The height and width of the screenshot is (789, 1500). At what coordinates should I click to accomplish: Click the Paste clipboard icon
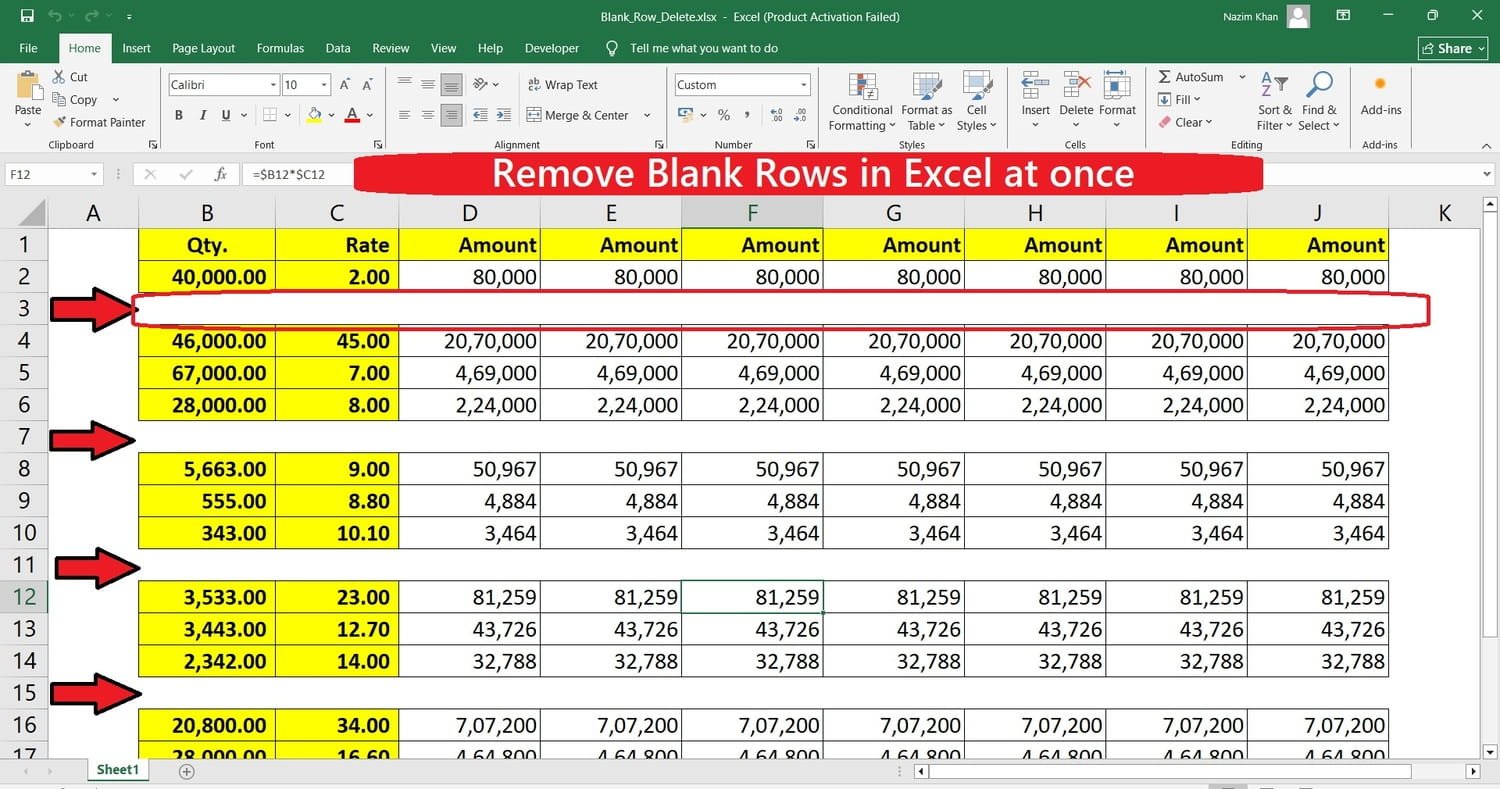(28, 86)
